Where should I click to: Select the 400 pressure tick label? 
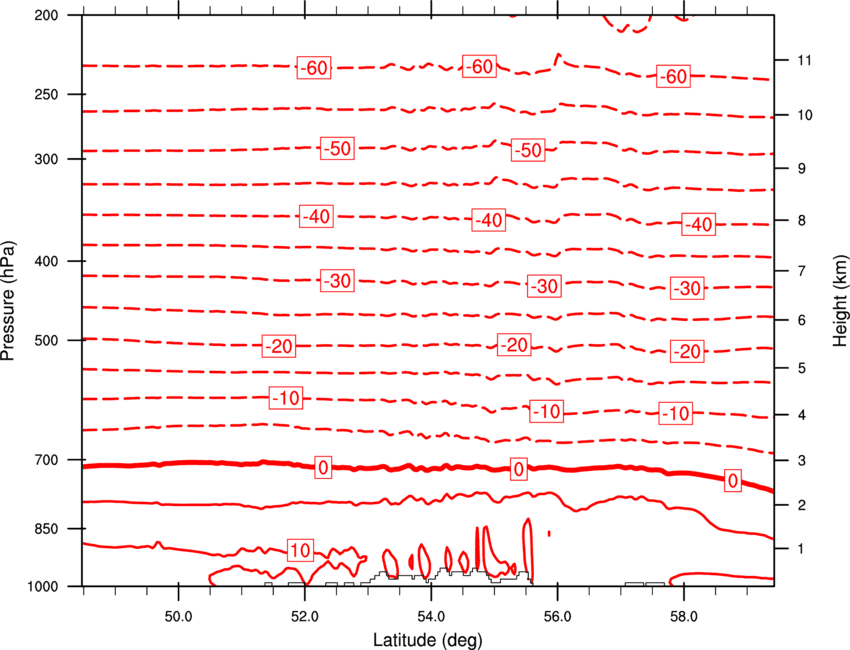pyautogui.click(x=46, y=261)
